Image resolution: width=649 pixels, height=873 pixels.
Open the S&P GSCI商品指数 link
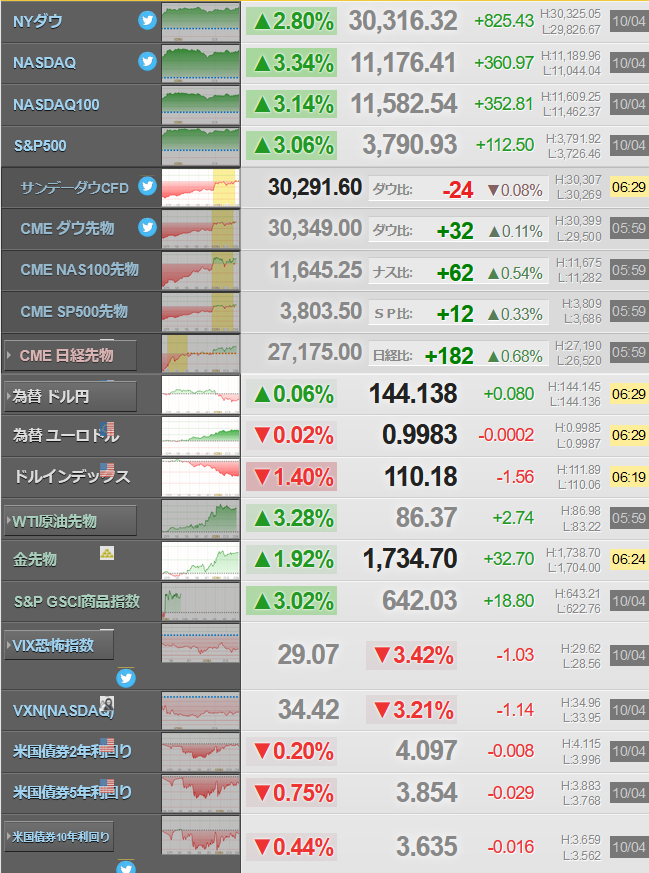coord(77,601)
